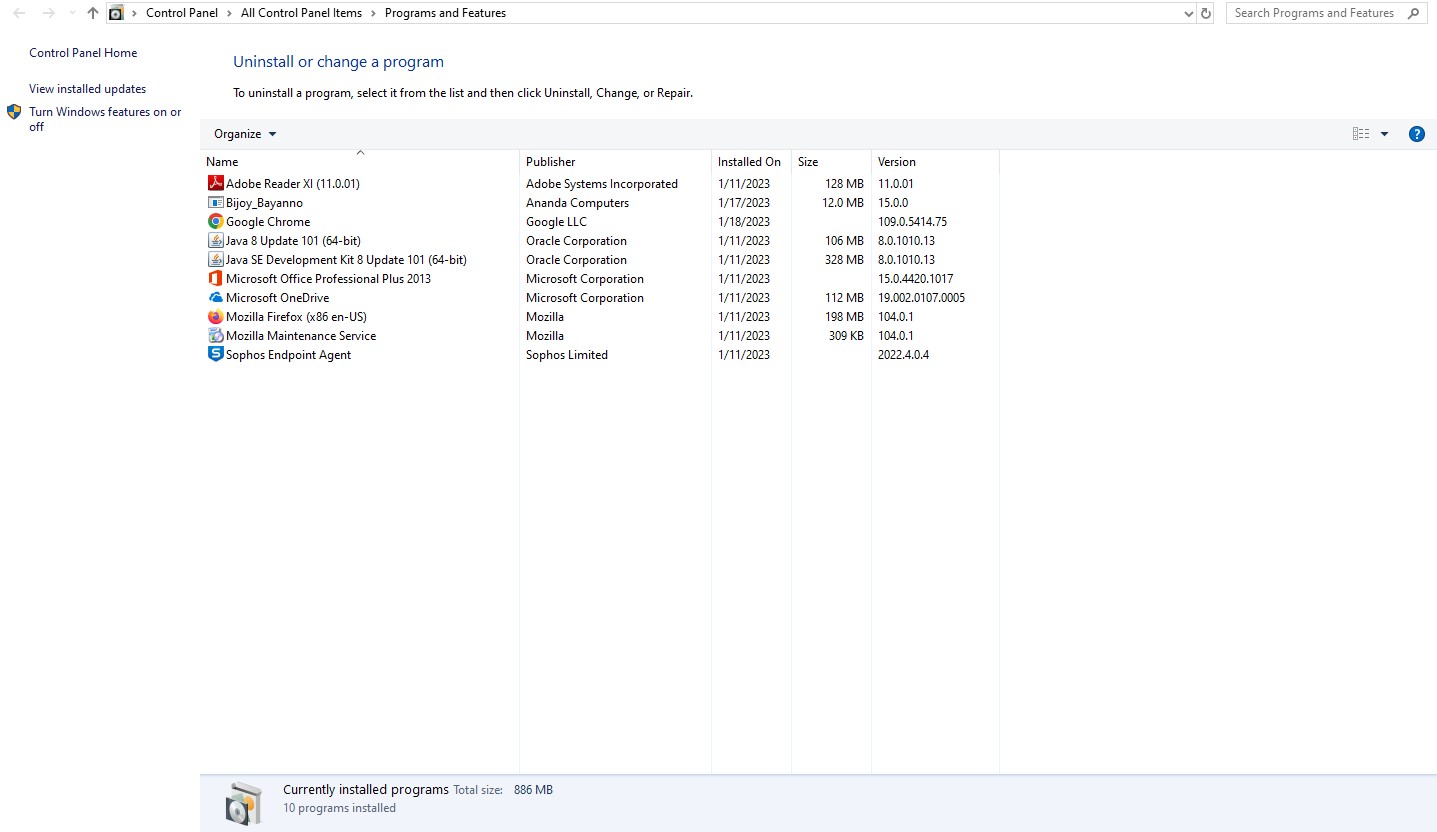This screenshot has width=1437, height=832.
Task: Expand the breadcrumb arrow after Control Panel
Action: 230,13
